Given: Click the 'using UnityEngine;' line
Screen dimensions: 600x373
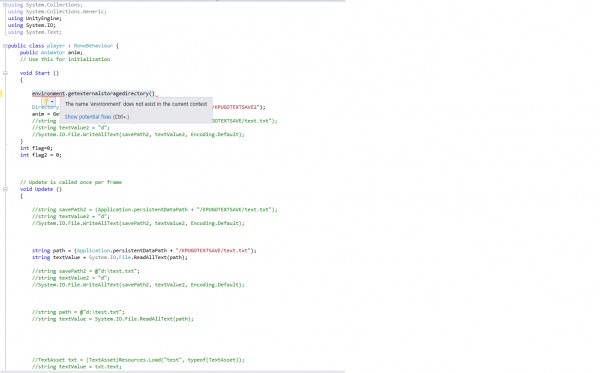Looking at the screenshot, I should pyautogui.click(x=34, y=18).
